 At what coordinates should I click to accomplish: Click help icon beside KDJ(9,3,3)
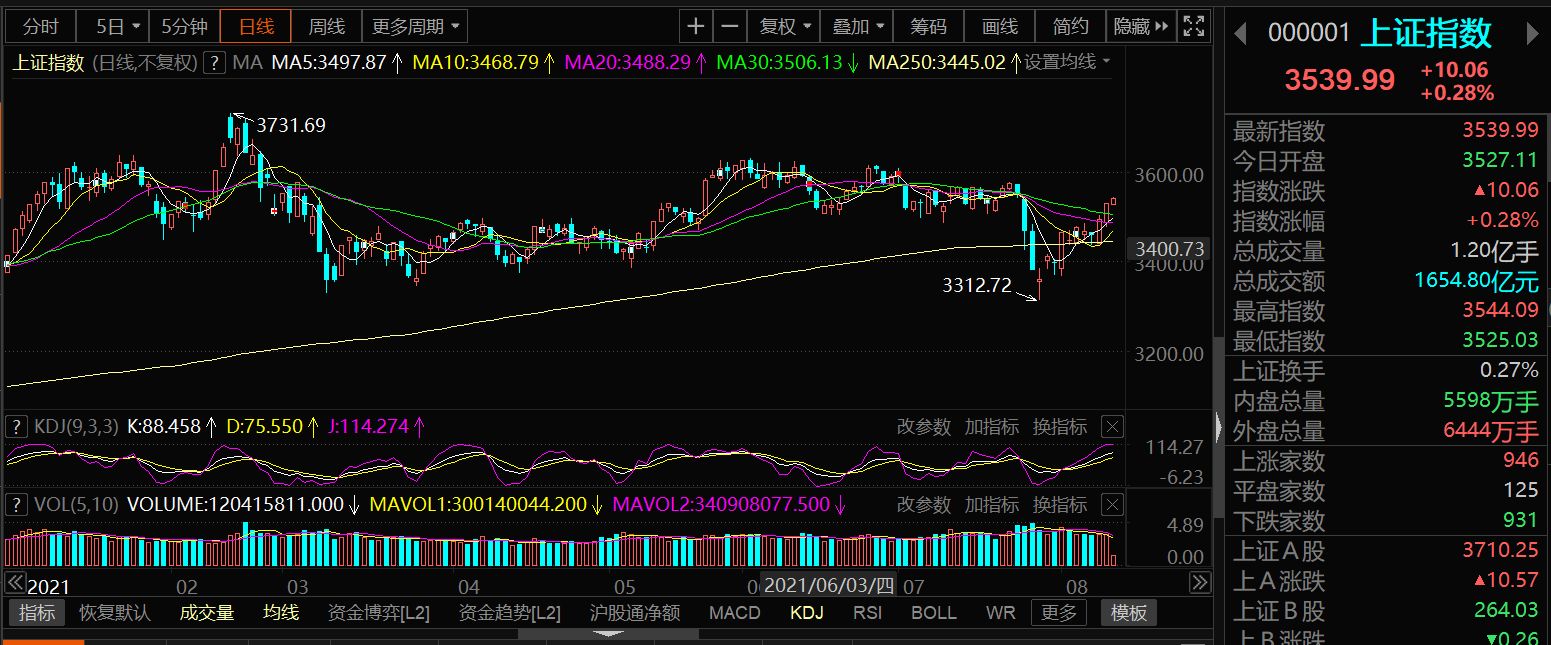pyautogui.click(x=17, y=427)
